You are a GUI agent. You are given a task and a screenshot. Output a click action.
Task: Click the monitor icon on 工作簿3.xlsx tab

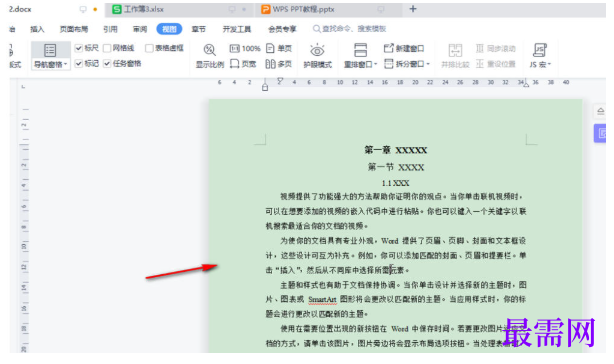pyautogui.click(x=232, y=9)
